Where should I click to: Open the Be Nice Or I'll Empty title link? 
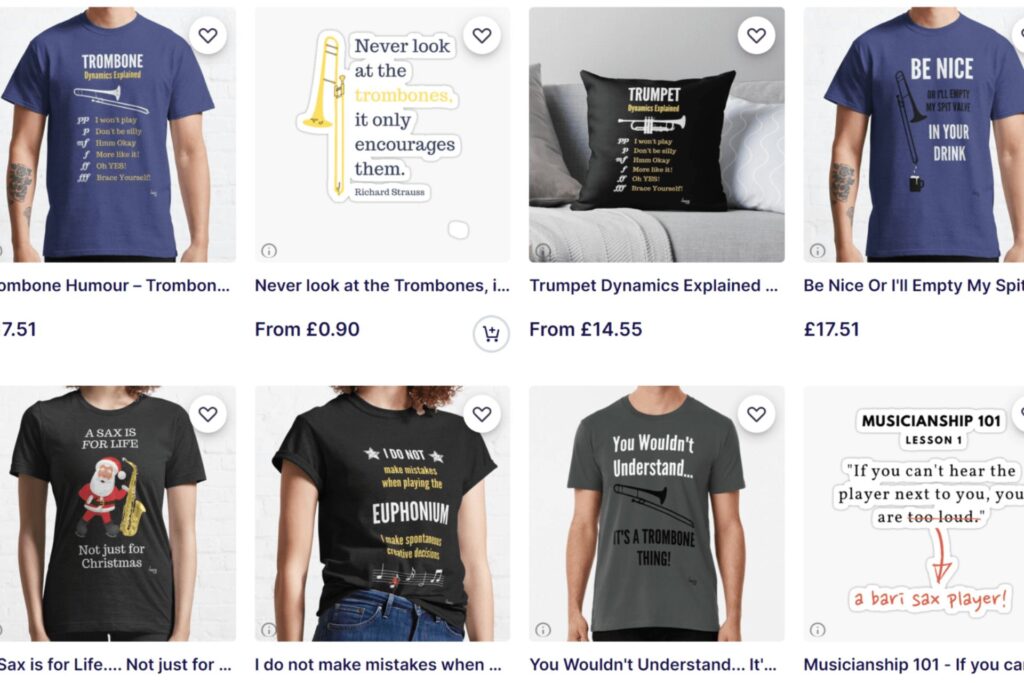pyautogui.click(x=914, y=285)
